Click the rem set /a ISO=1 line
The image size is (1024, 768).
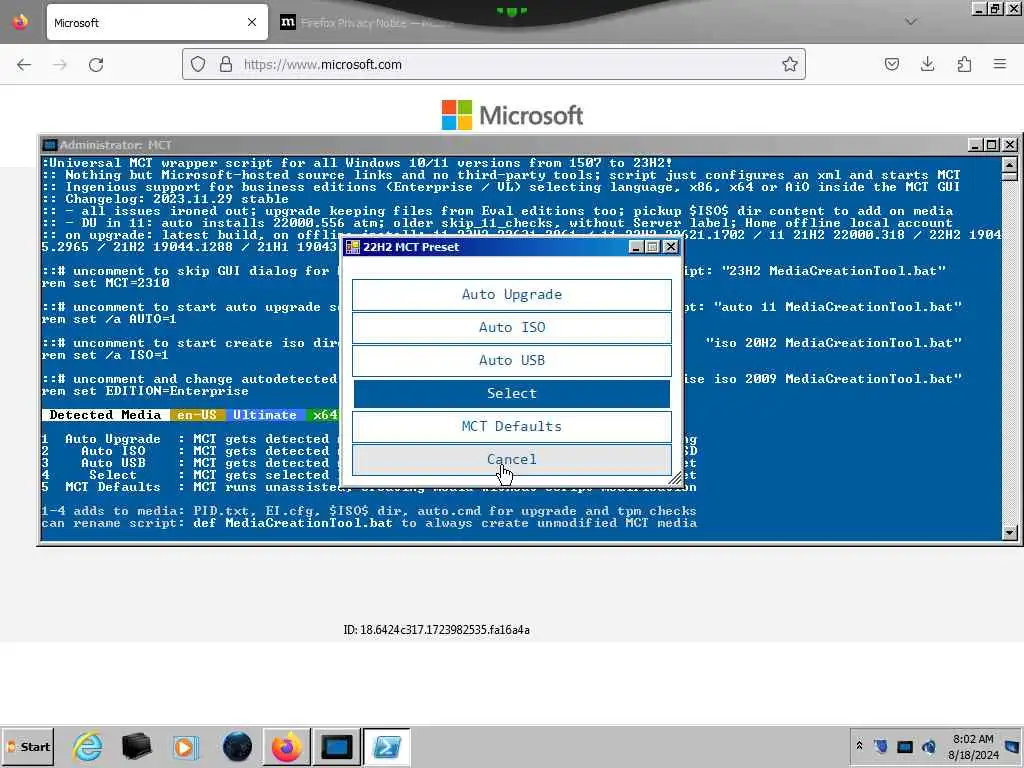coord(105,355)
